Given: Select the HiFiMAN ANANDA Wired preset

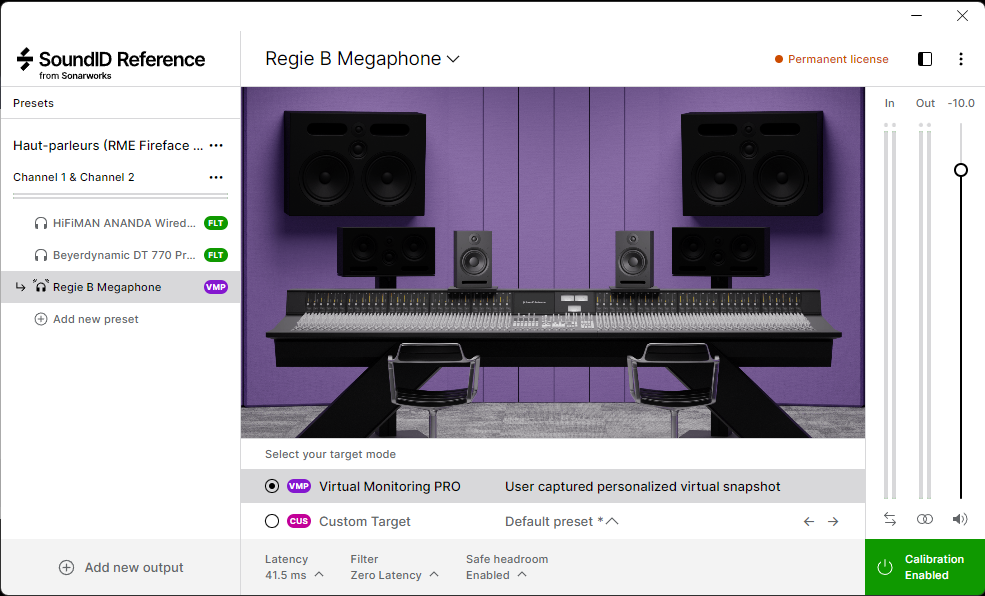Looking at the screenshot, I should pyautogui.click(x=120, y=223).
